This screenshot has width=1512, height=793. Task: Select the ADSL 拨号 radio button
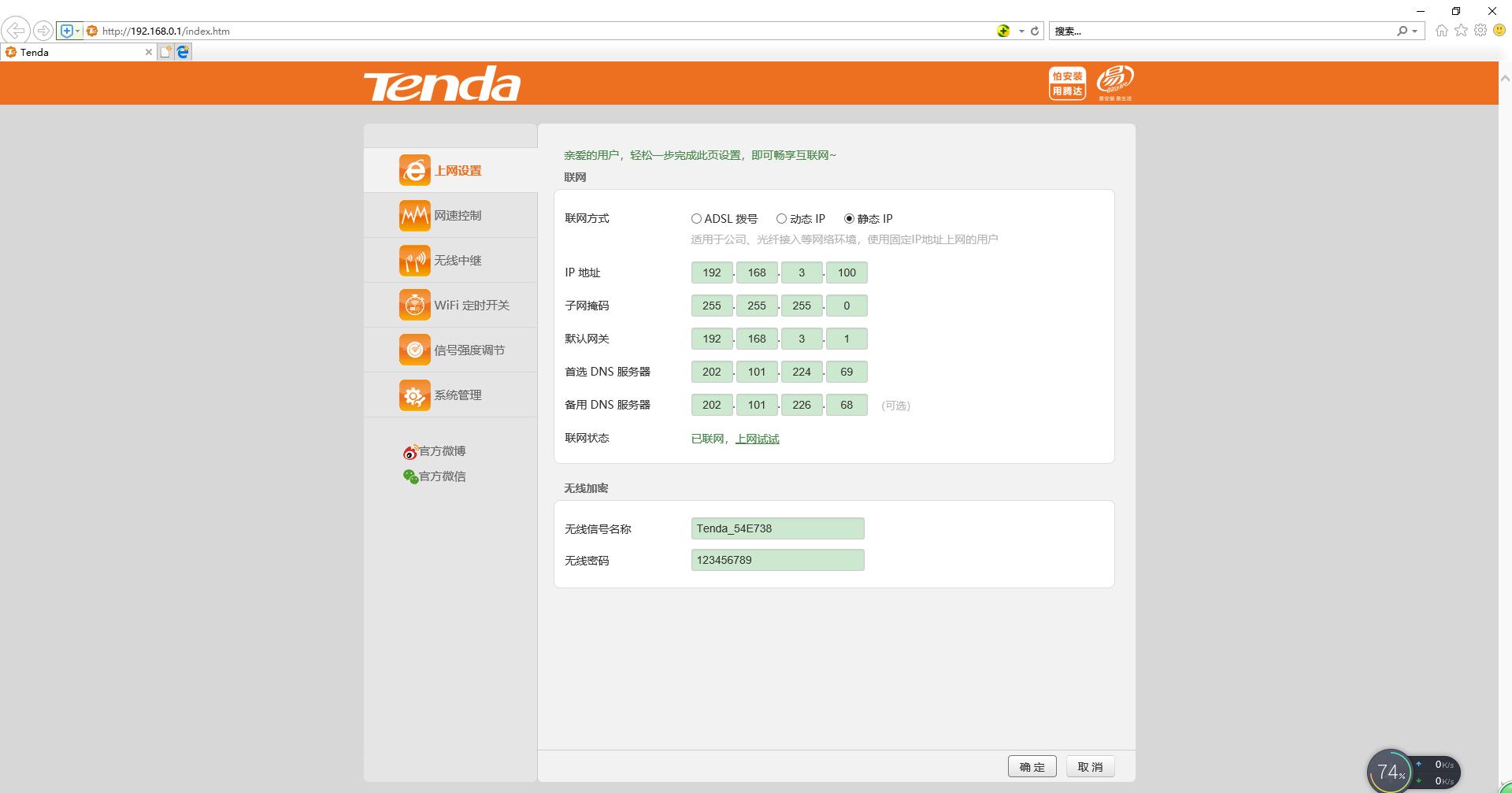click(696, 219)
